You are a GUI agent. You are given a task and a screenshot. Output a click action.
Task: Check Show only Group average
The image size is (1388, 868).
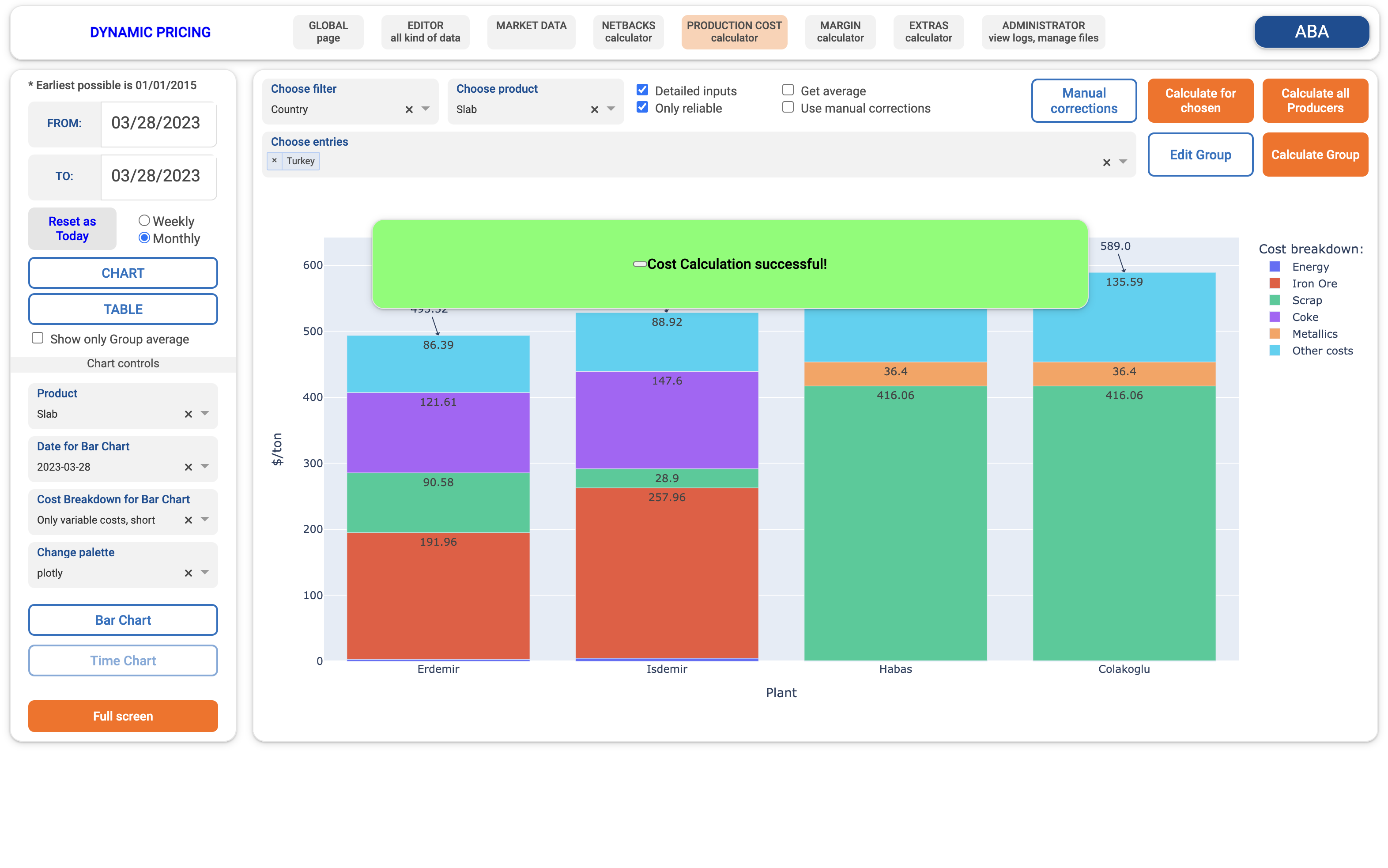[38, 338]
